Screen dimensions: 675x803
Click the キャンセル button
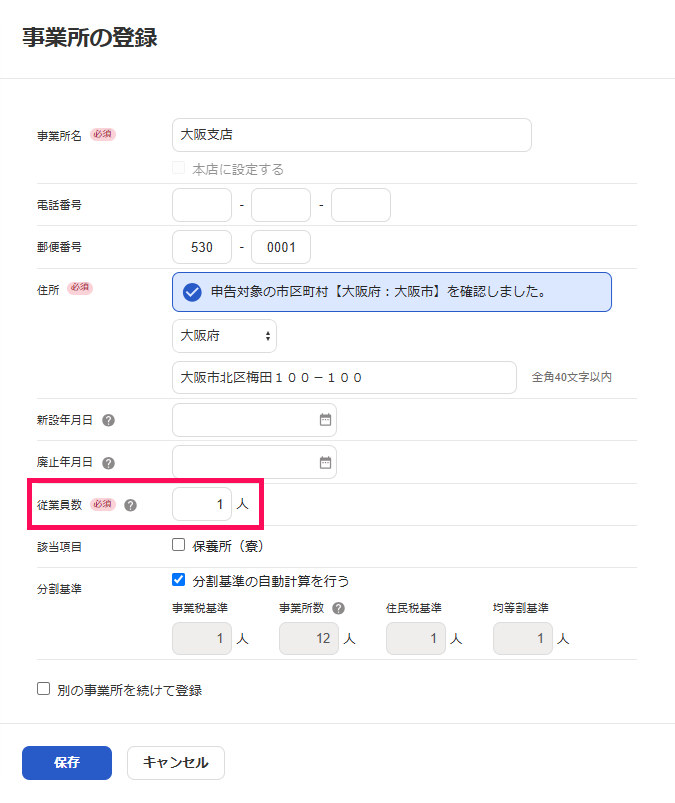click(176, 763)
